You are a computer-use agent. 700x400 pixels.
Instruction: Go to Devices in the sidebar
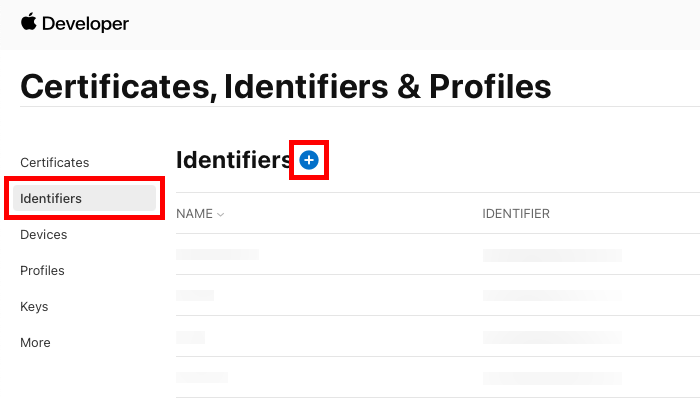click(44, 234)
